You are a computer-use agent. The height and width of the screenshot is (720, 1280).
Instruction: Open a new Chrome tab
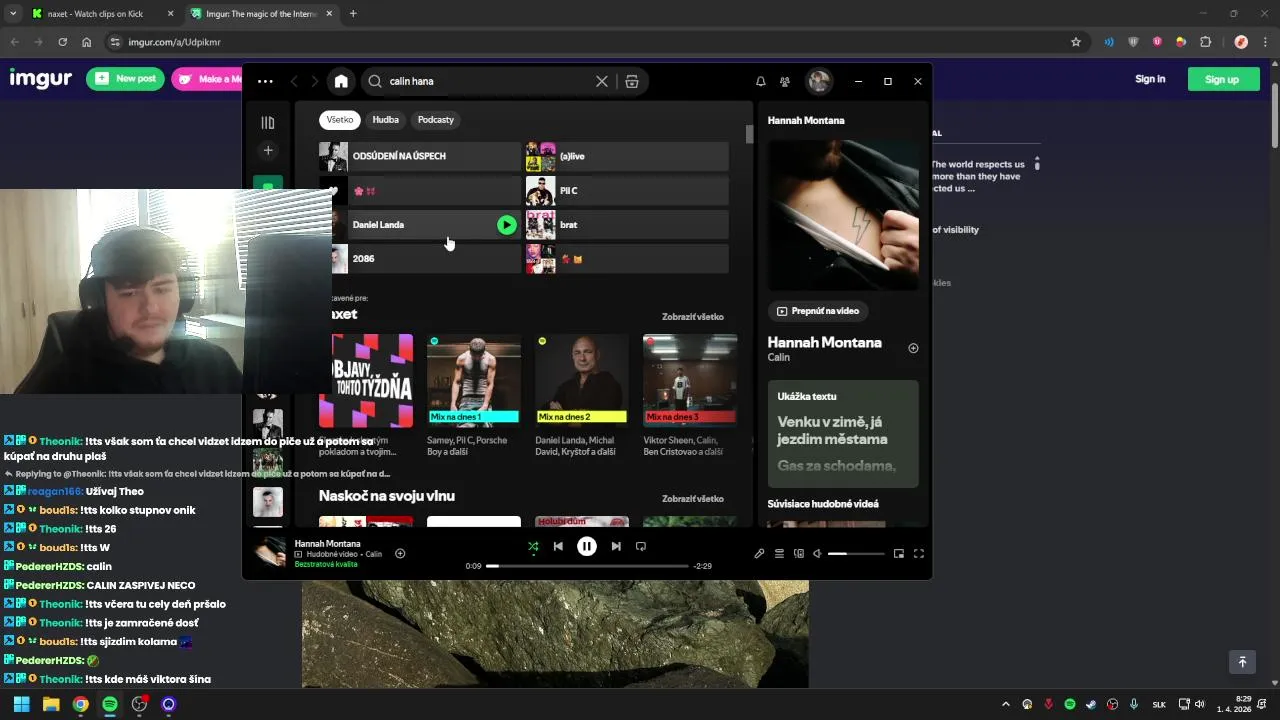point(353,14)
